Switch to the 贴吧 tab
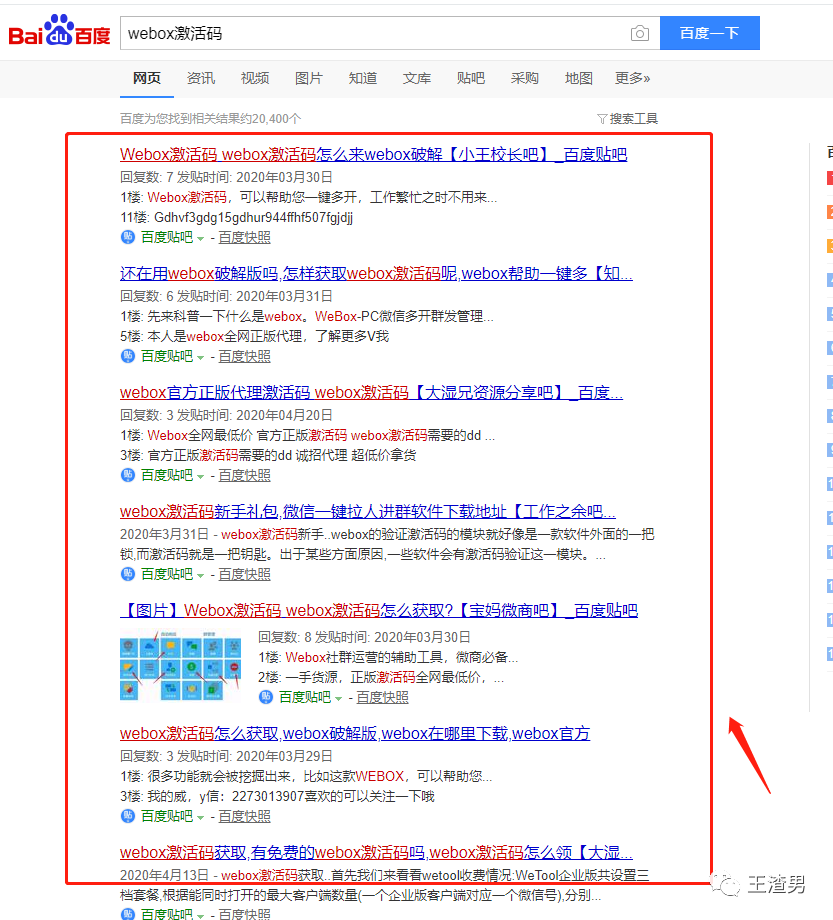This screenshot has height=920, width=833. 470,78
